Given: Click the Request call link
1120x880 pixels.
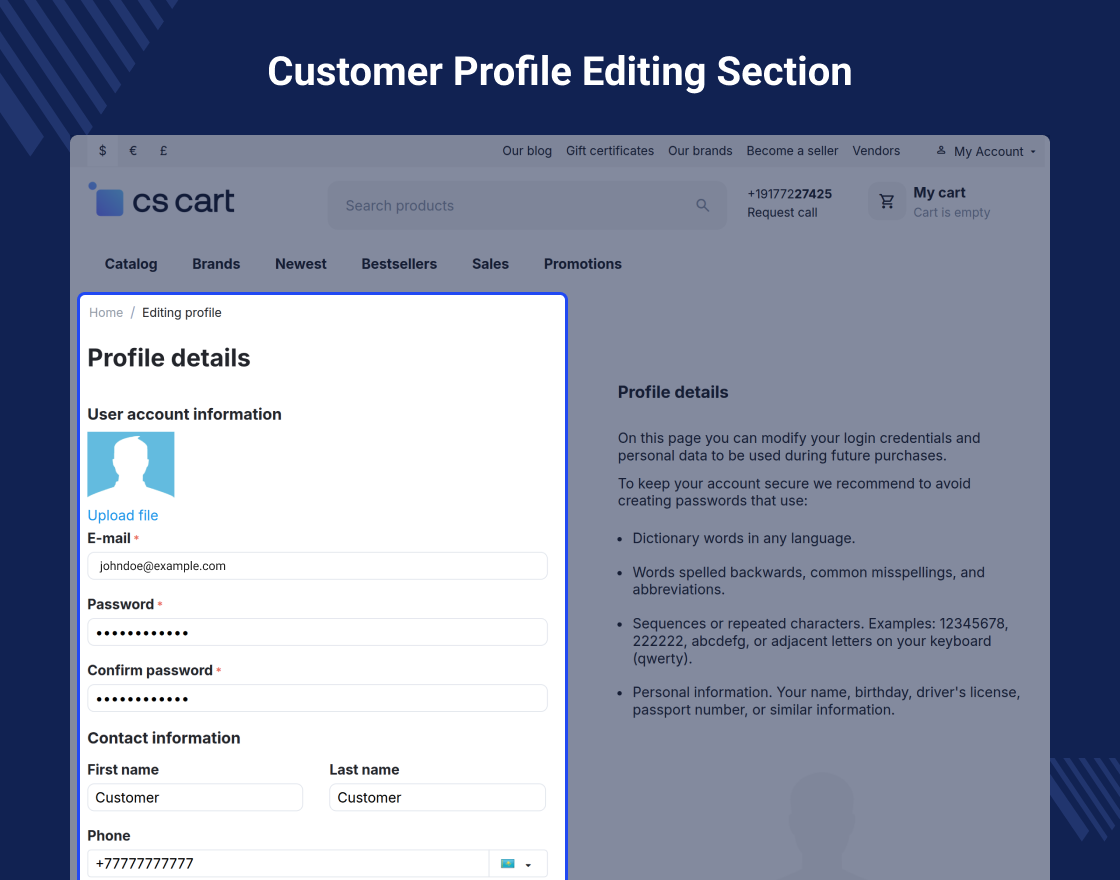Looking at the screenshot, I should coord(782,212).
